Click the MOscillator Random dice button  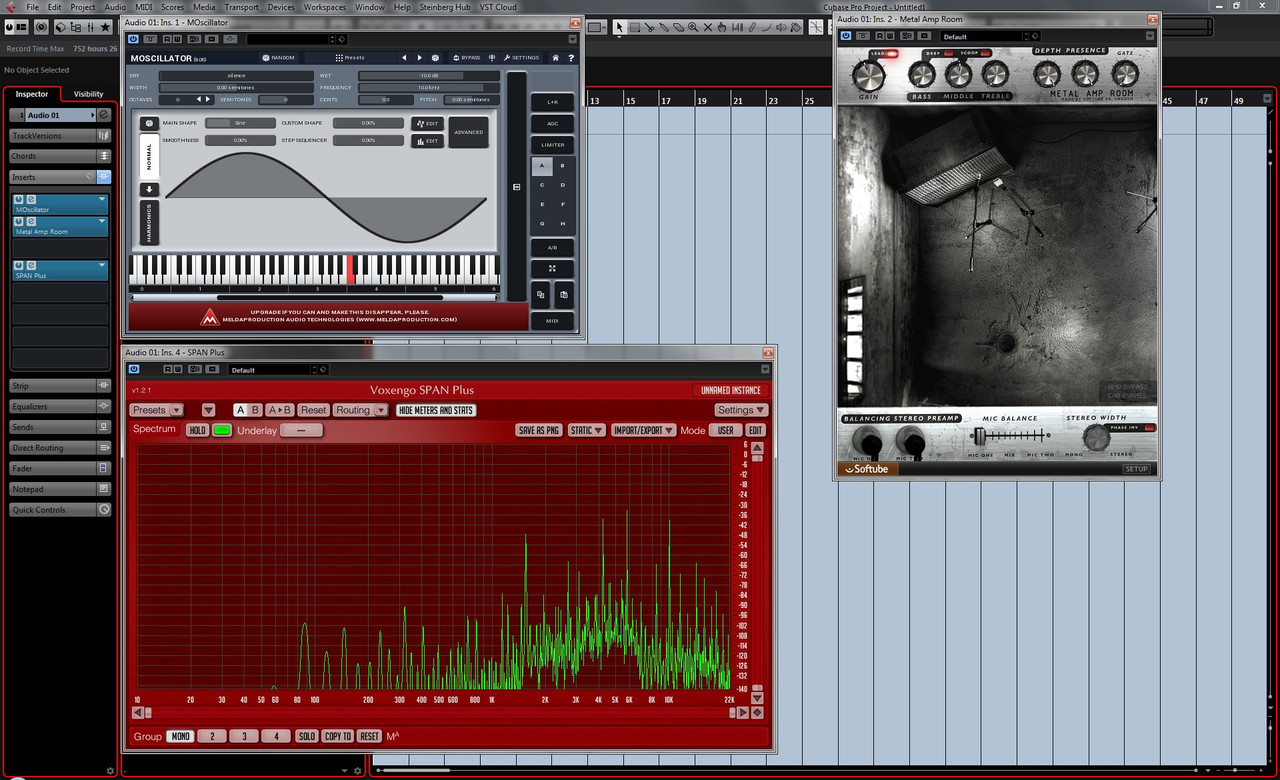278,57
